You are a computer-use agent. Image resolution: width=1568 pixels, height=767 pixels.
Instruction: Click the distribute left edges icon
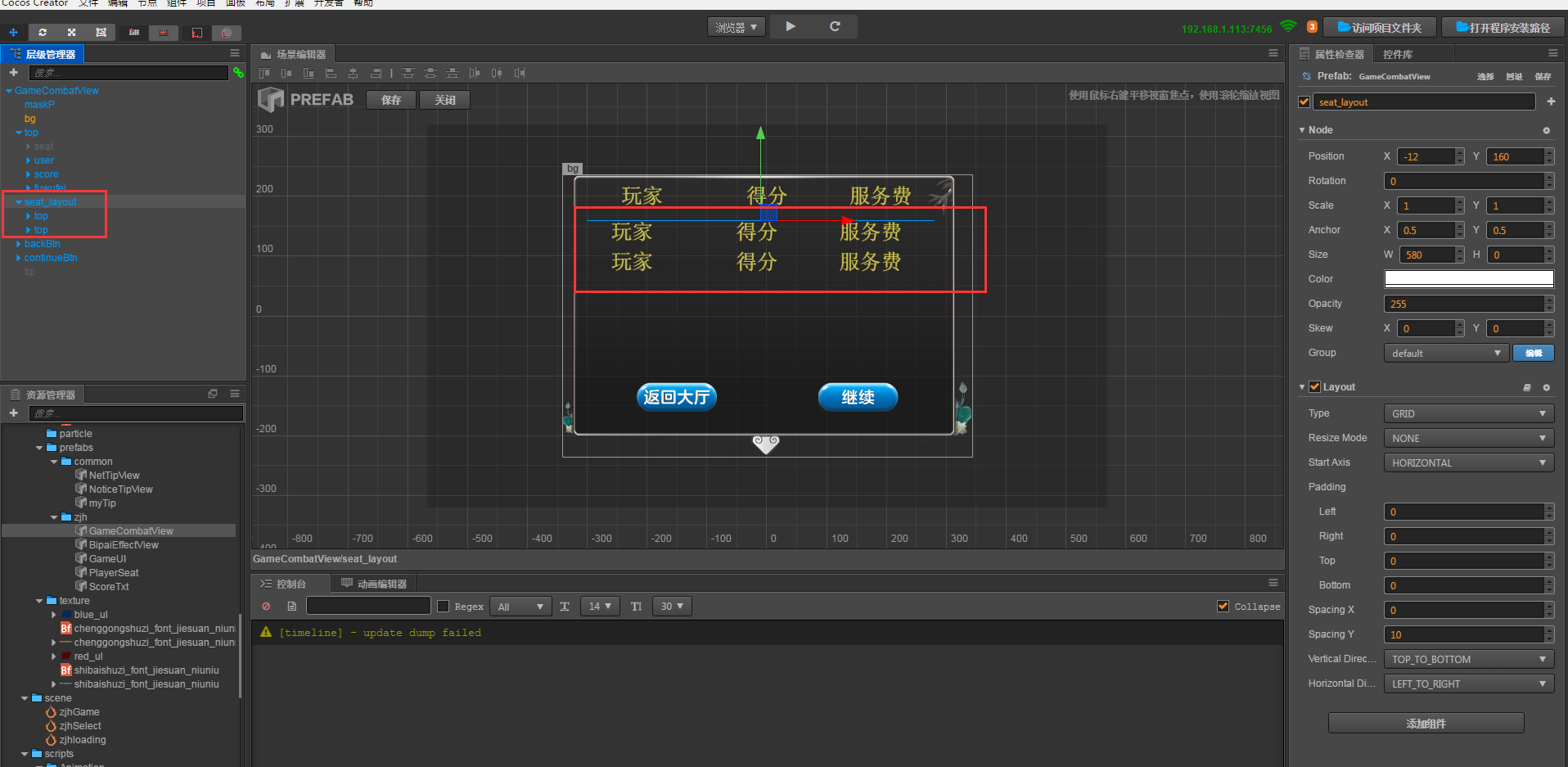tap(475, 74)
